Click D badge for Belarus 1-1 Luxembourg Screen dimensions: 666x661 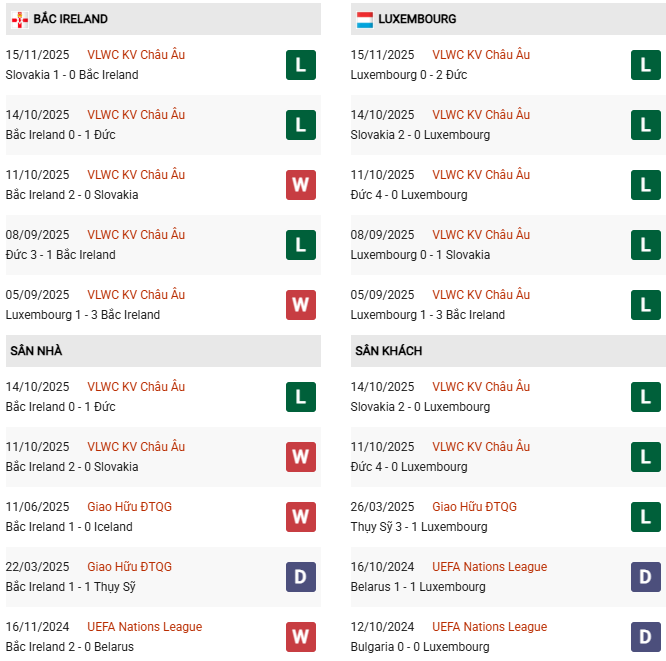click(646, 577)
